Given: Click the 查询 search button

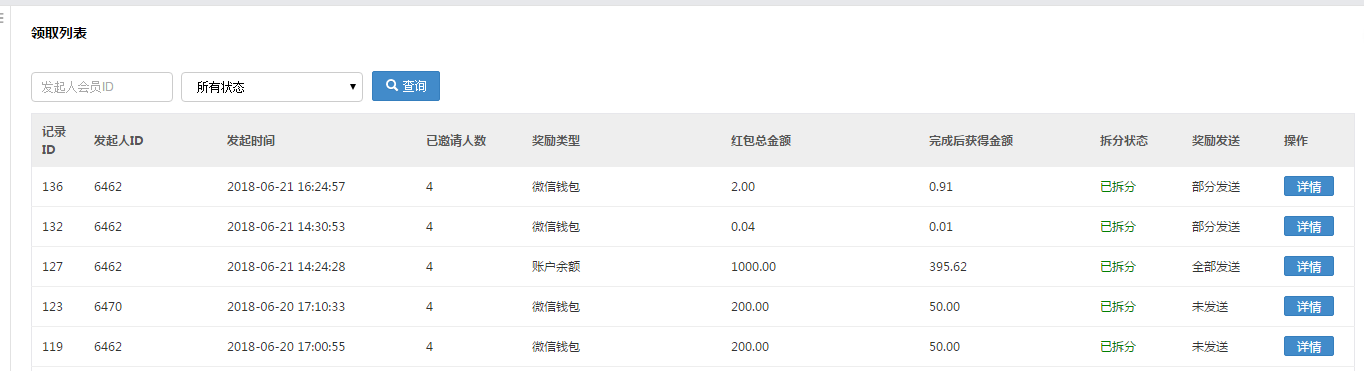Looking at the screenshot, I should pyautogui.click(x=406, y=87).
